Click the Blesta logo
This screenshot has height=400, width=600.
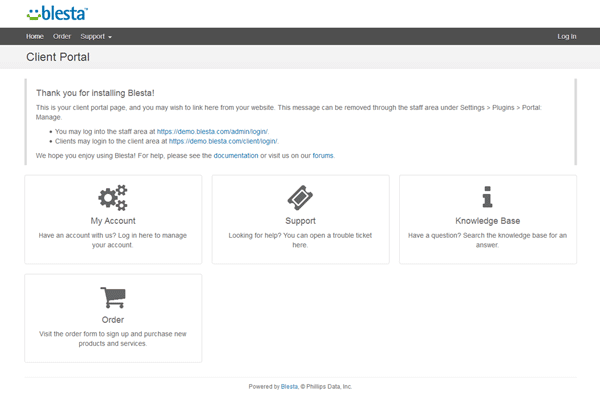[x=57, y=13]
